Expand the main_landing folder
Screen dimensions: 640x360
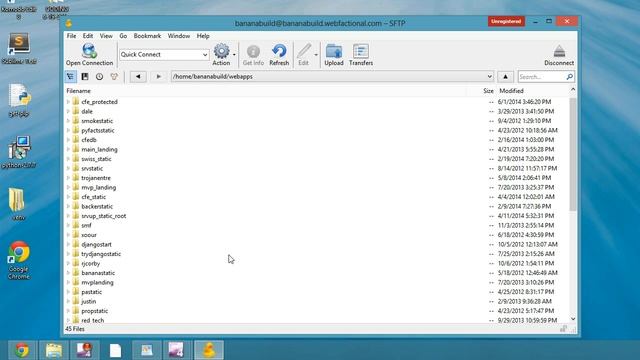tap(69, 149)
